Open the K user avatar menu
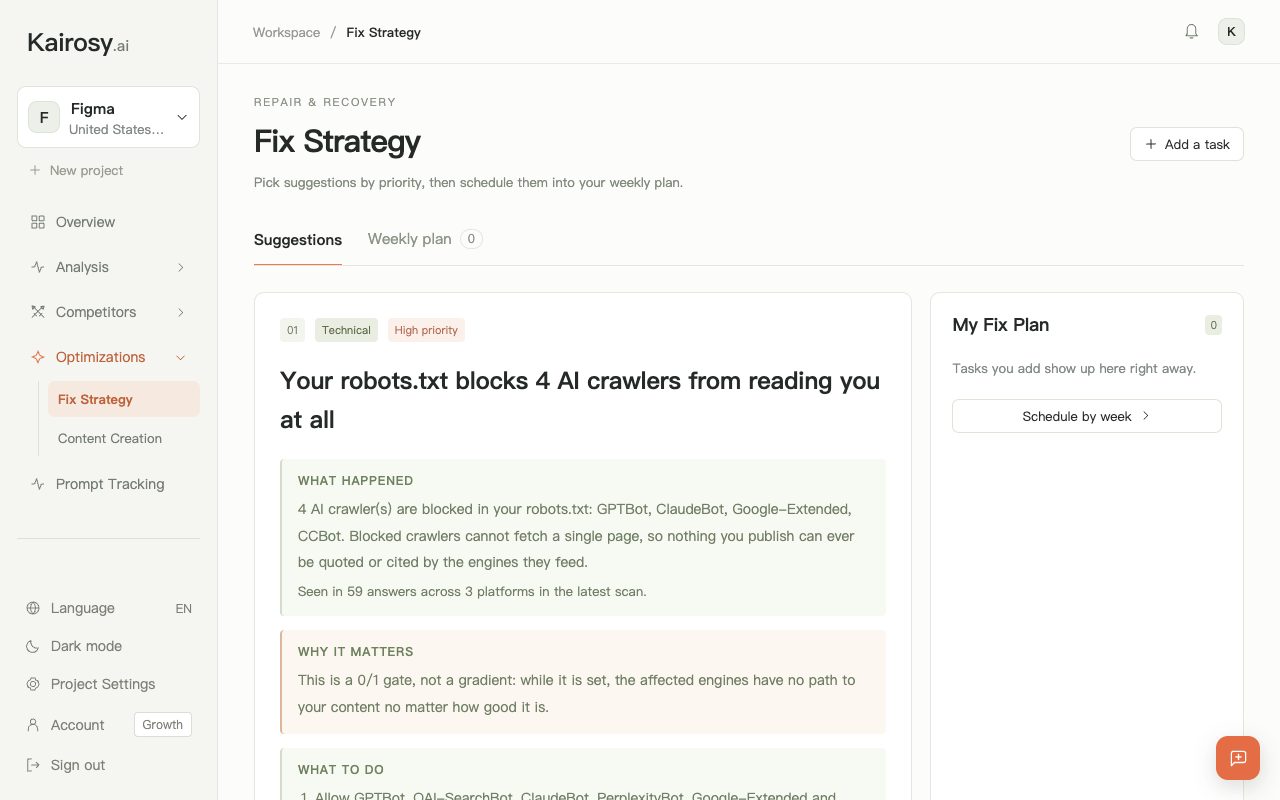1280x800 pixels. click(1231, 32)
